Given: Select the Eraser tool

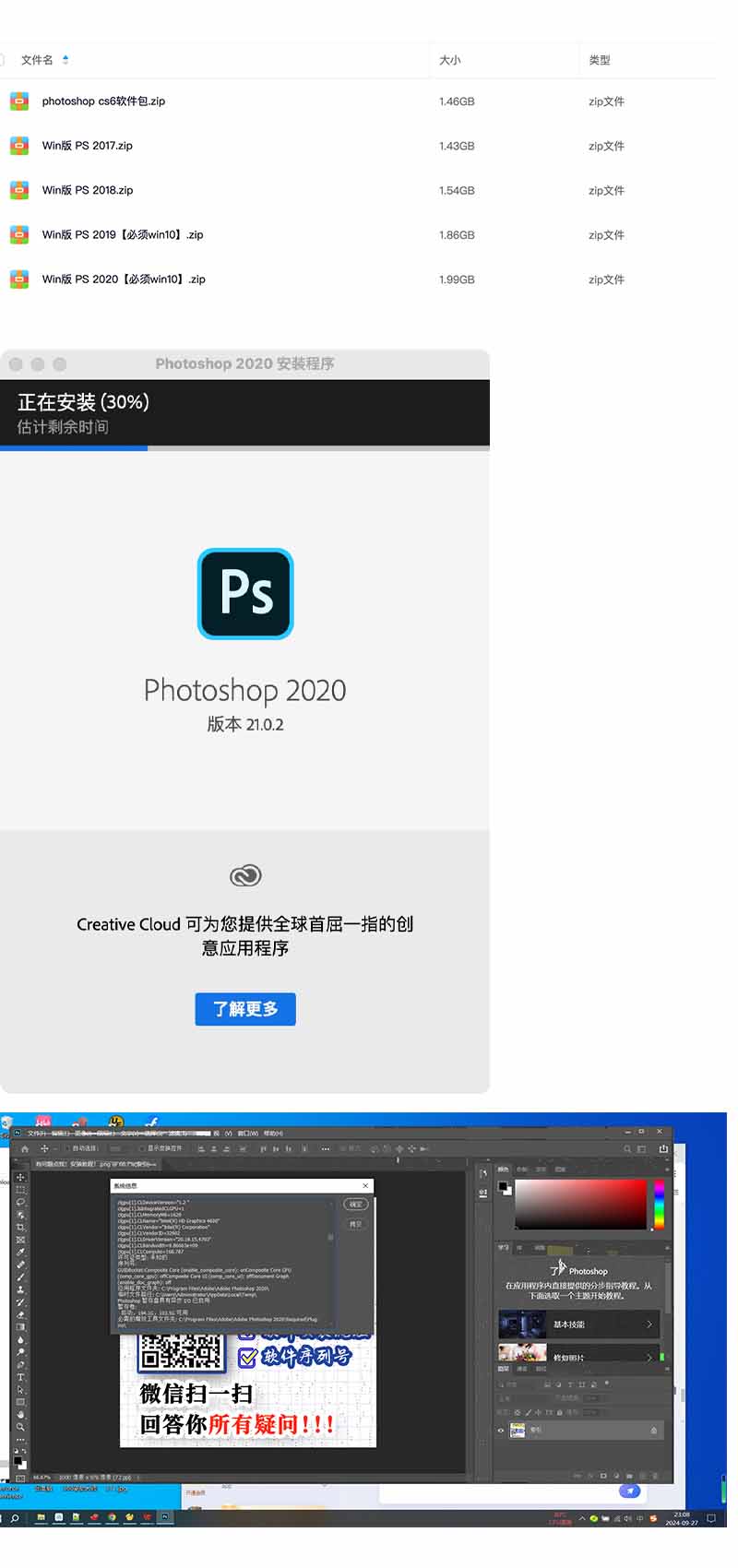Looking at the screenshot, I should [x=20, y=1314].
